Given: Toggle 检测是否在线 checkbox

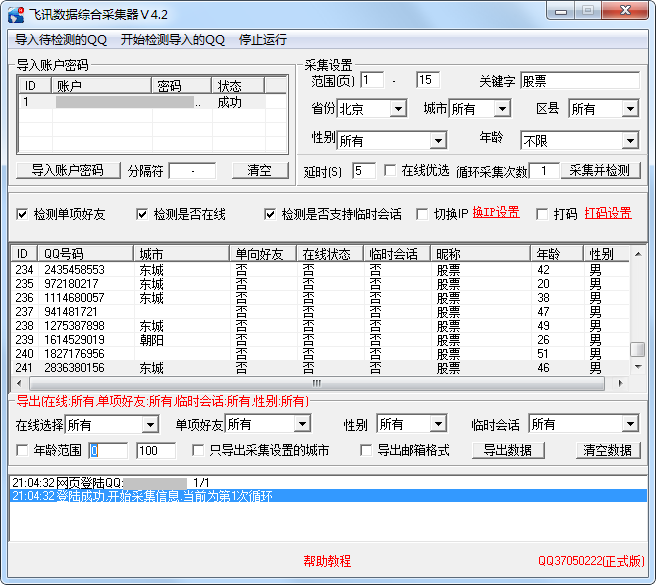Looking at the screenshot, I should click(143, 214).
